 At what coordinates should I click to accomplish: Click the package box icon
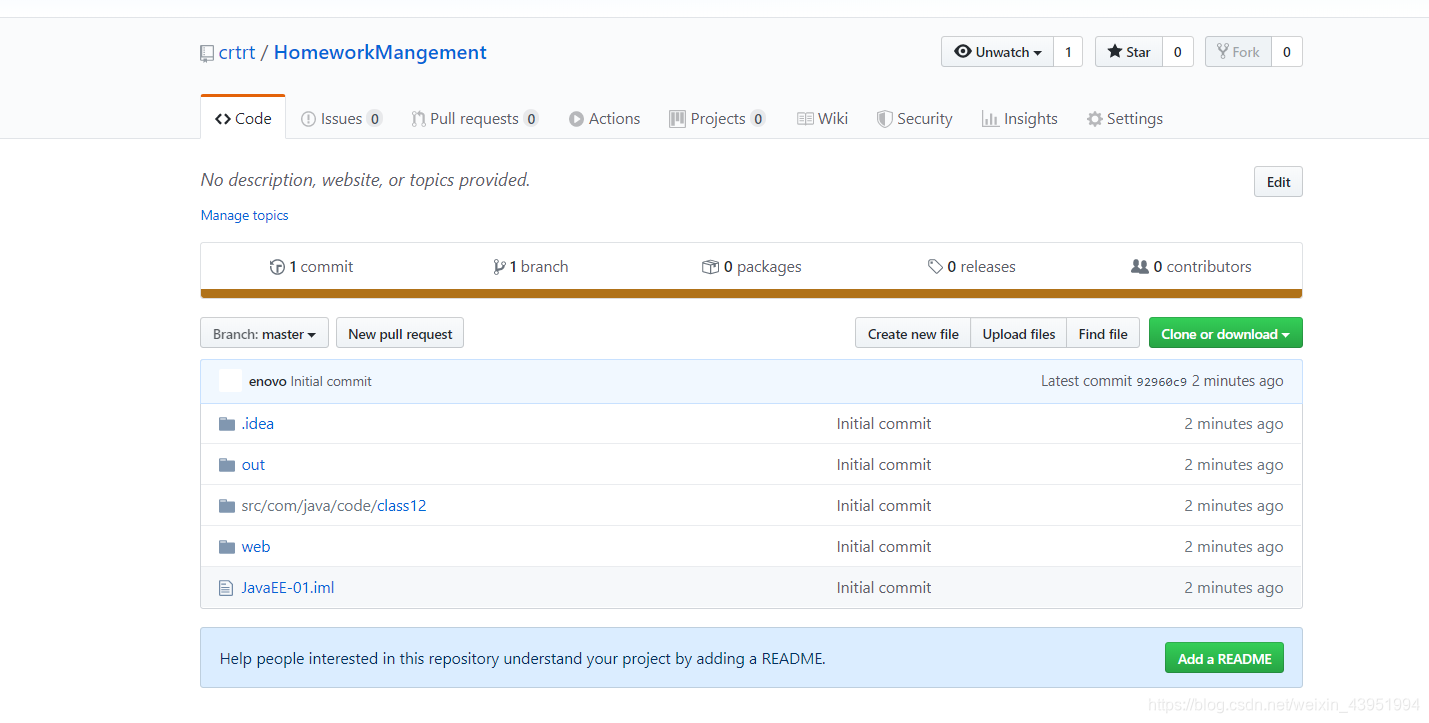710,267
